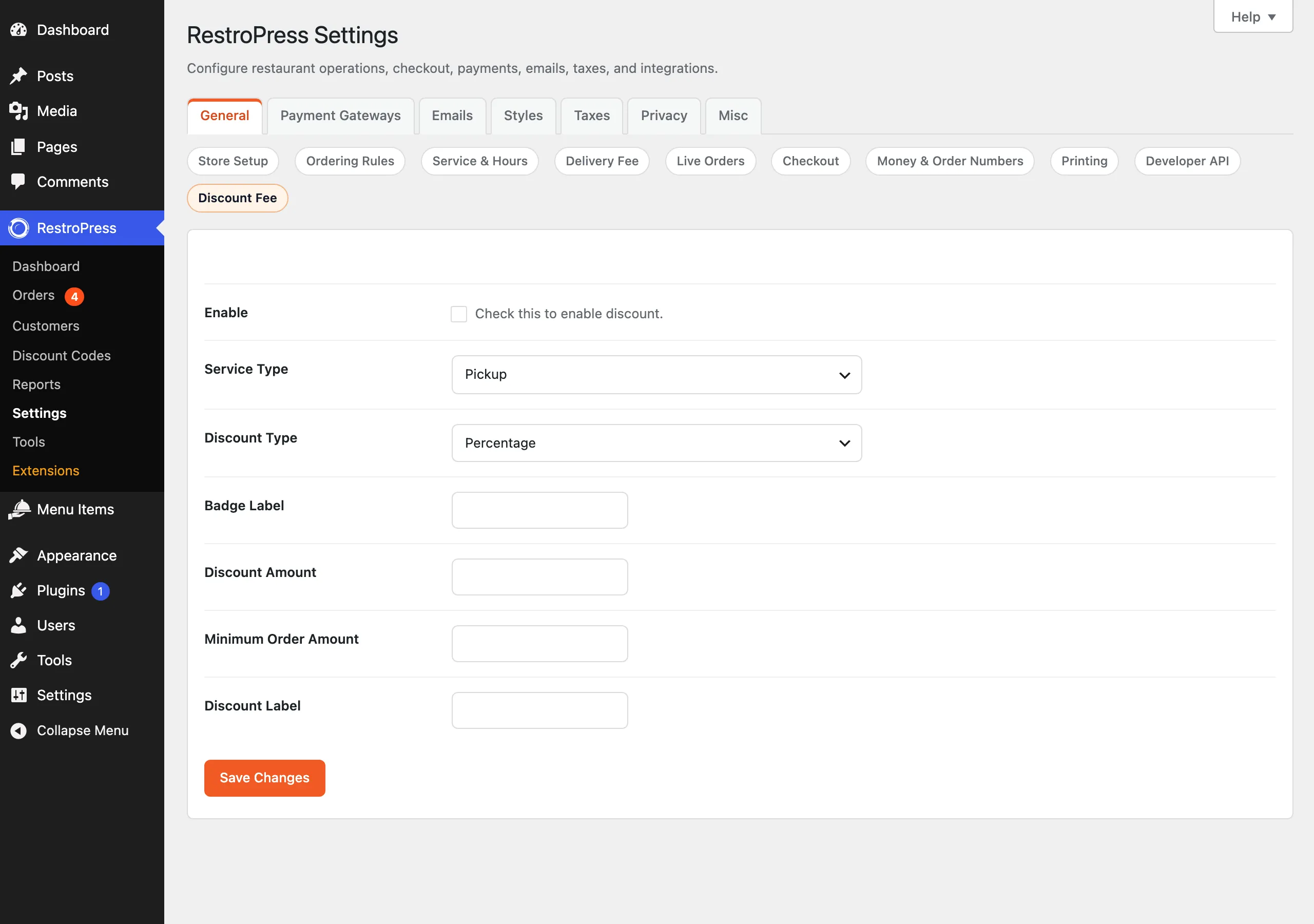Click the Comments speech bubble icon
Viewport: 1314px width, 924px height.
point(18,182)
